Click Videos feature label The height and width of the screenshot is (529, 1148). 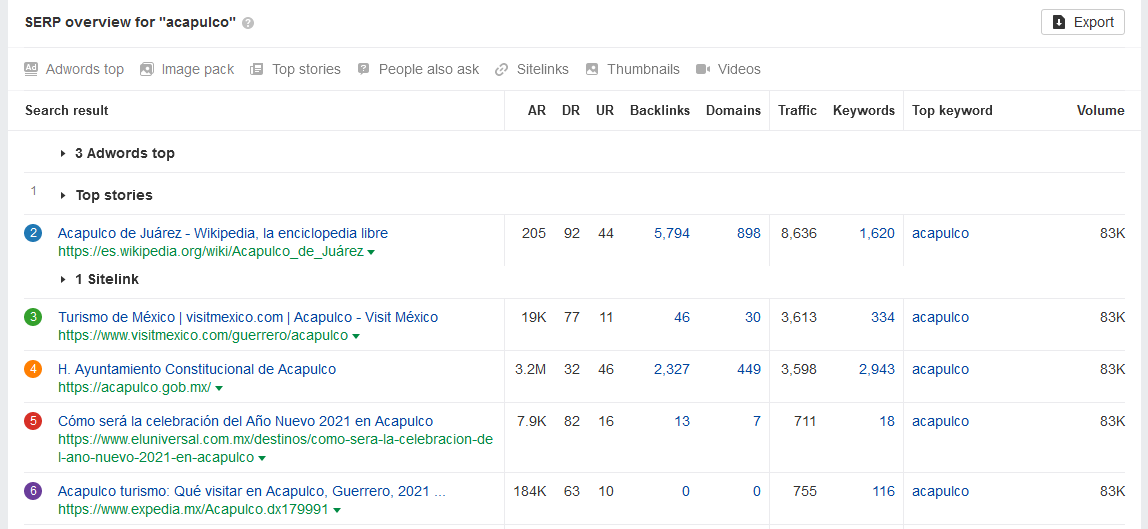tap(739, 70)
